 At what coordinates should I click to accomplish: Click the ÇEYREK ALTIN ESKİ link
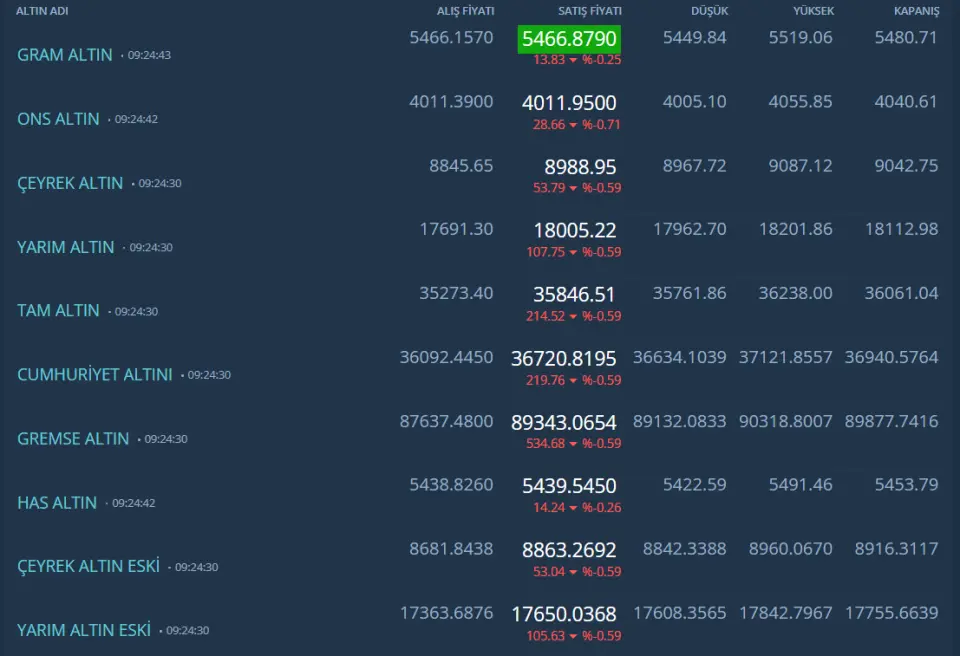click(x=88, y=566)
